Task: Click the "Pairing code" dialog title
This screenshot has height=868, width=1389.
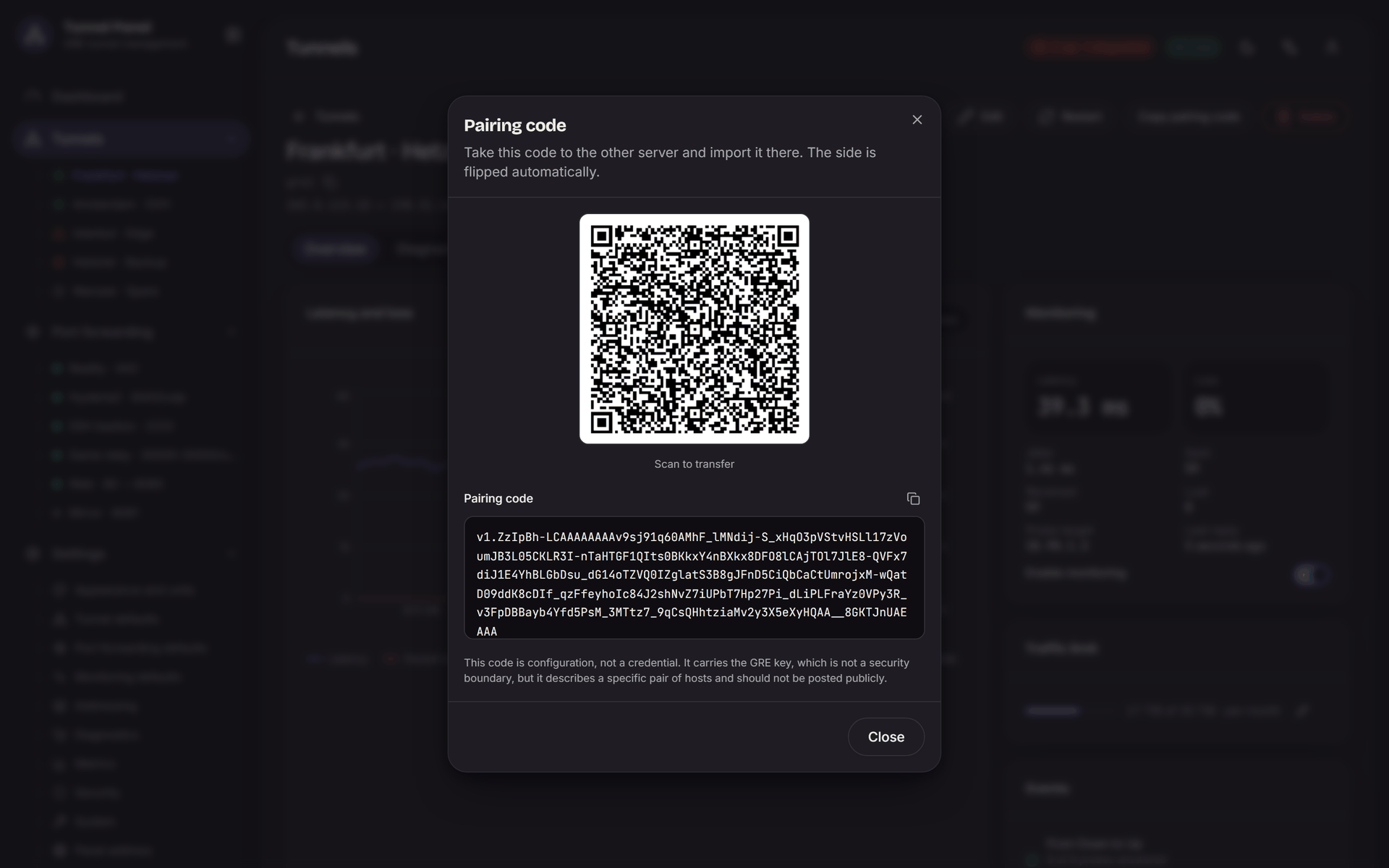Action: pyautogui.click(x=515, y=125)
